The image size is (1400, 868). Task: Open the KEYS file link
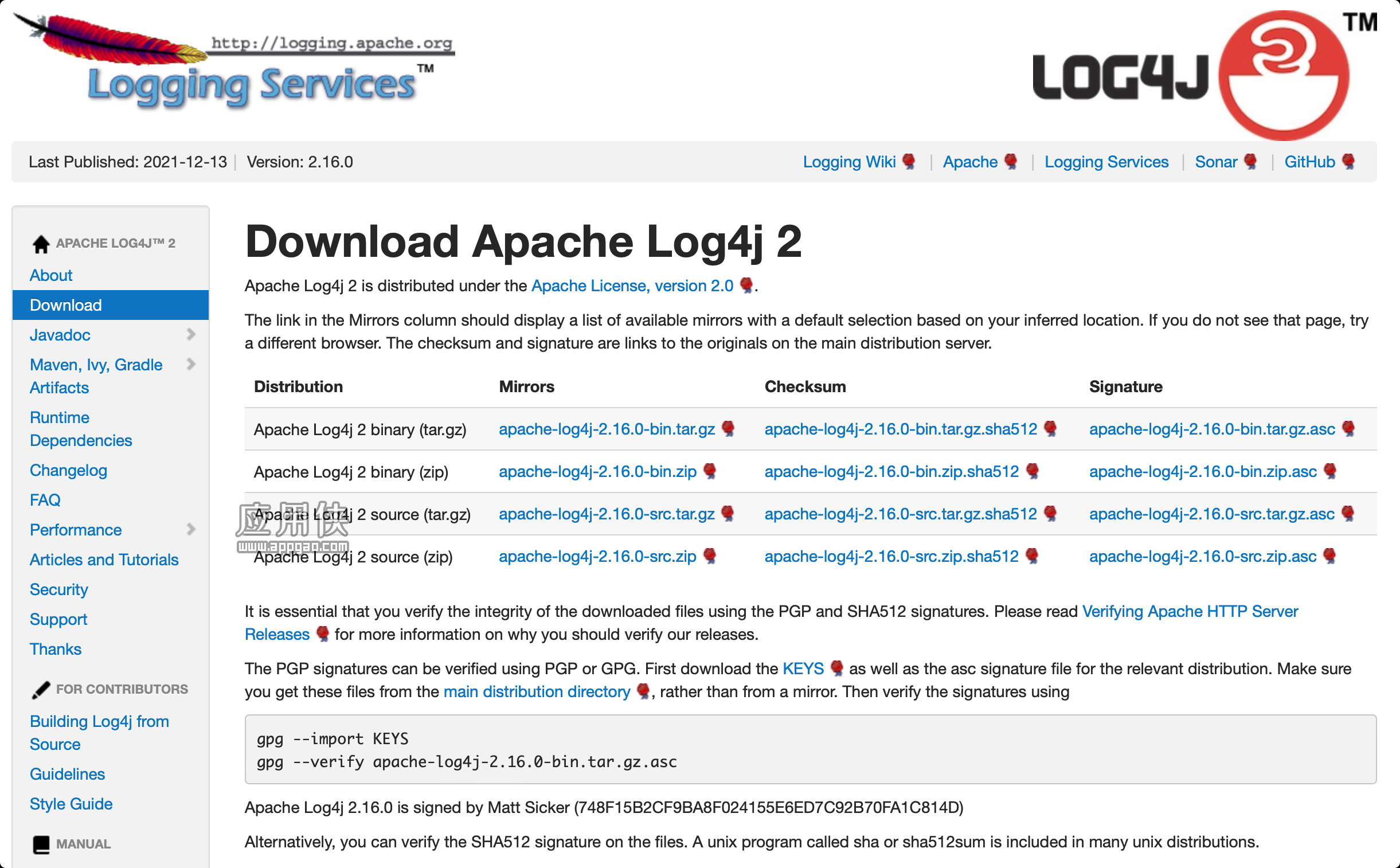tap(803, 669)
